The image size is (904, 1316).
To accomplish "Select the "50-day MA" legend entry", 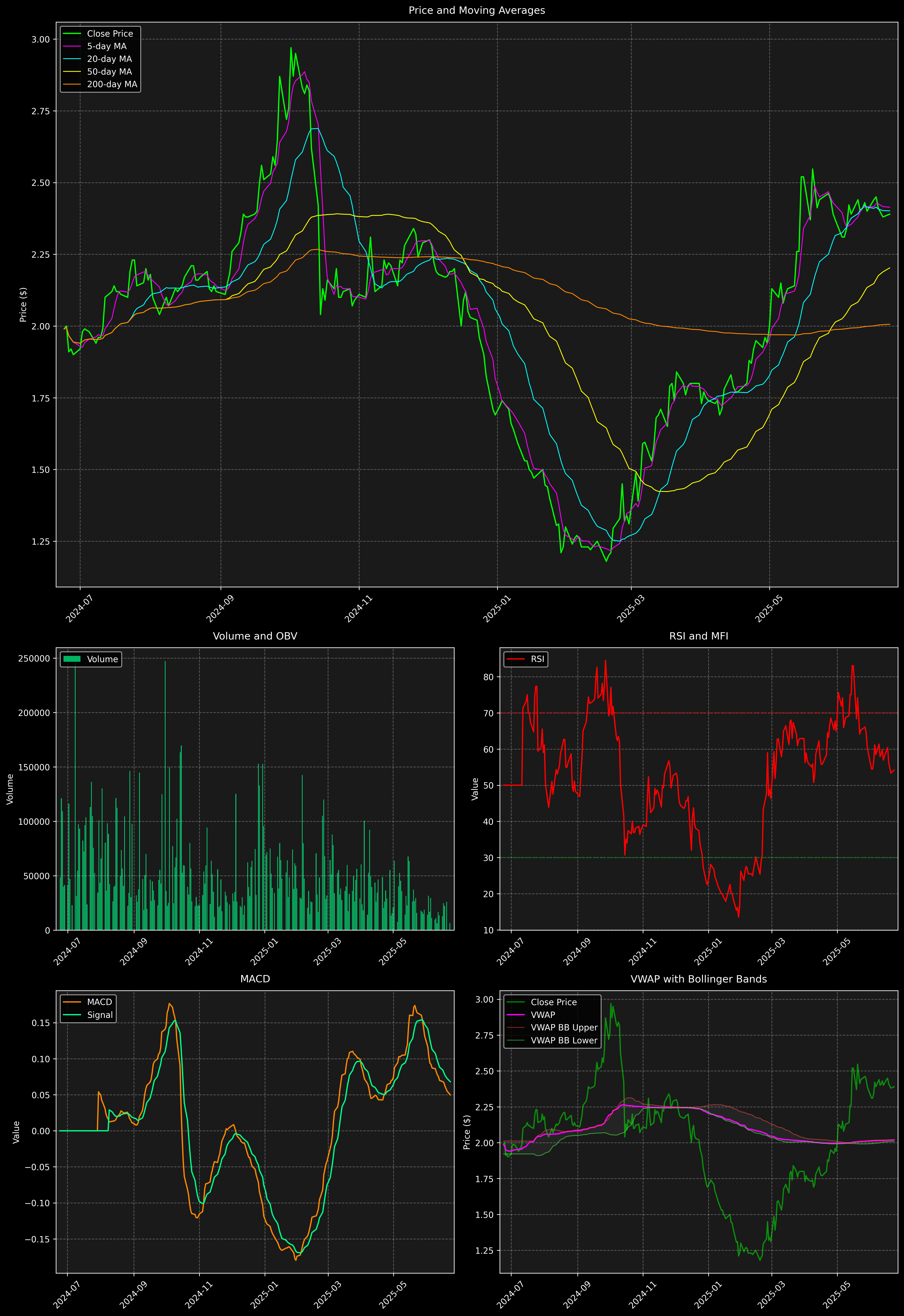I will point(109,72).
